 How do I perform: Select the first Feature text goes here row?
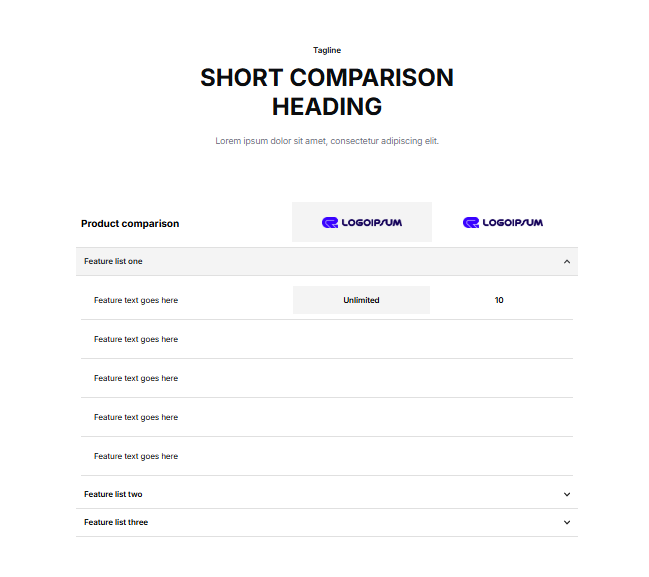click(x=136, y=300)
